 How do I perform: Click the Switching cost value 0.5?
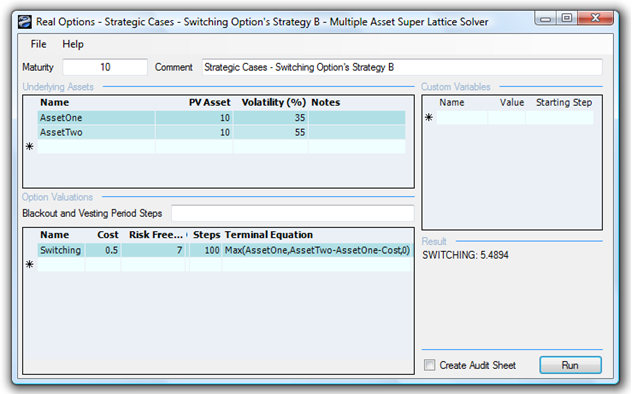pyautogui.click(x=103, y=250)
